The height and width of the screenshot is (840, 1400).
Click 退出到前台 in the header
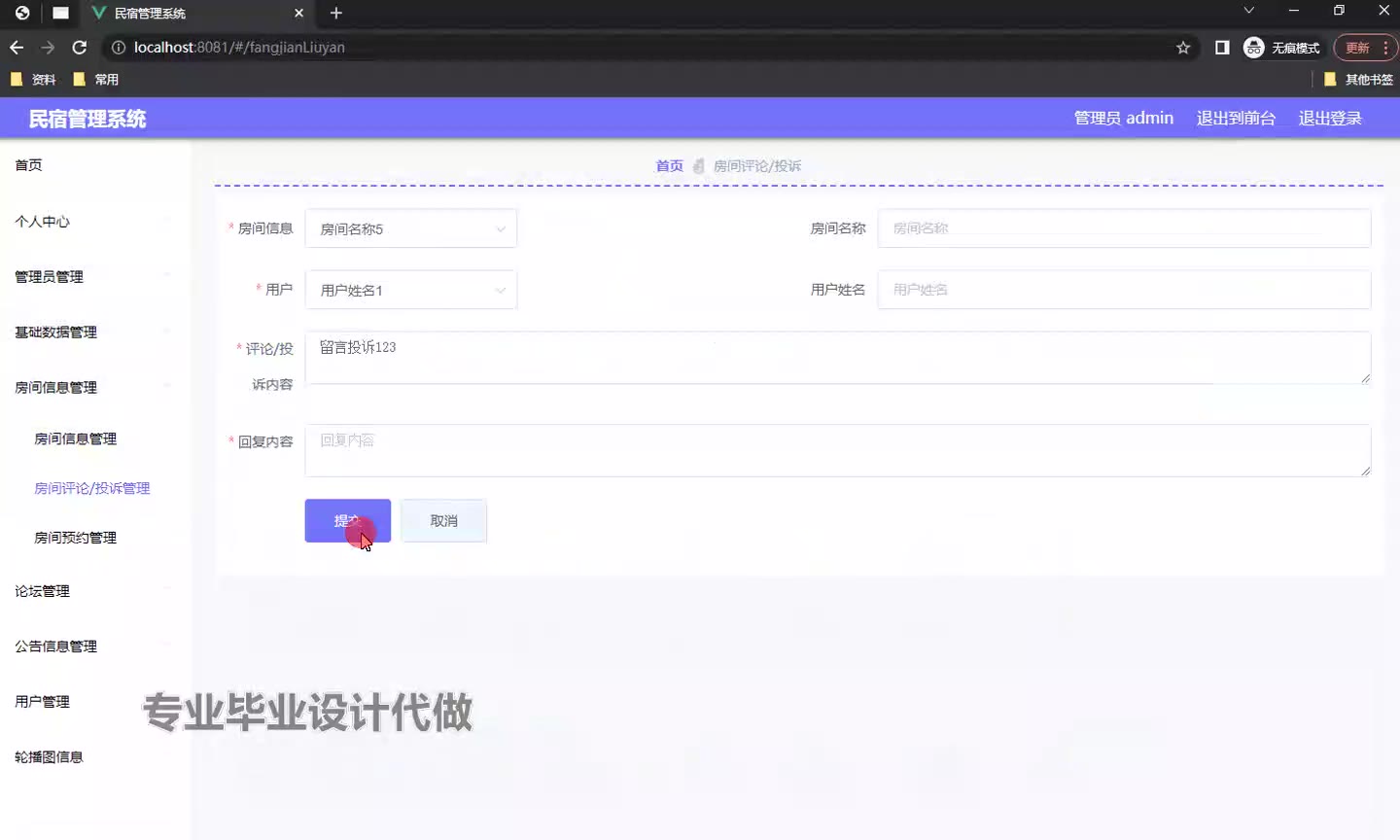pos(1235,119)
